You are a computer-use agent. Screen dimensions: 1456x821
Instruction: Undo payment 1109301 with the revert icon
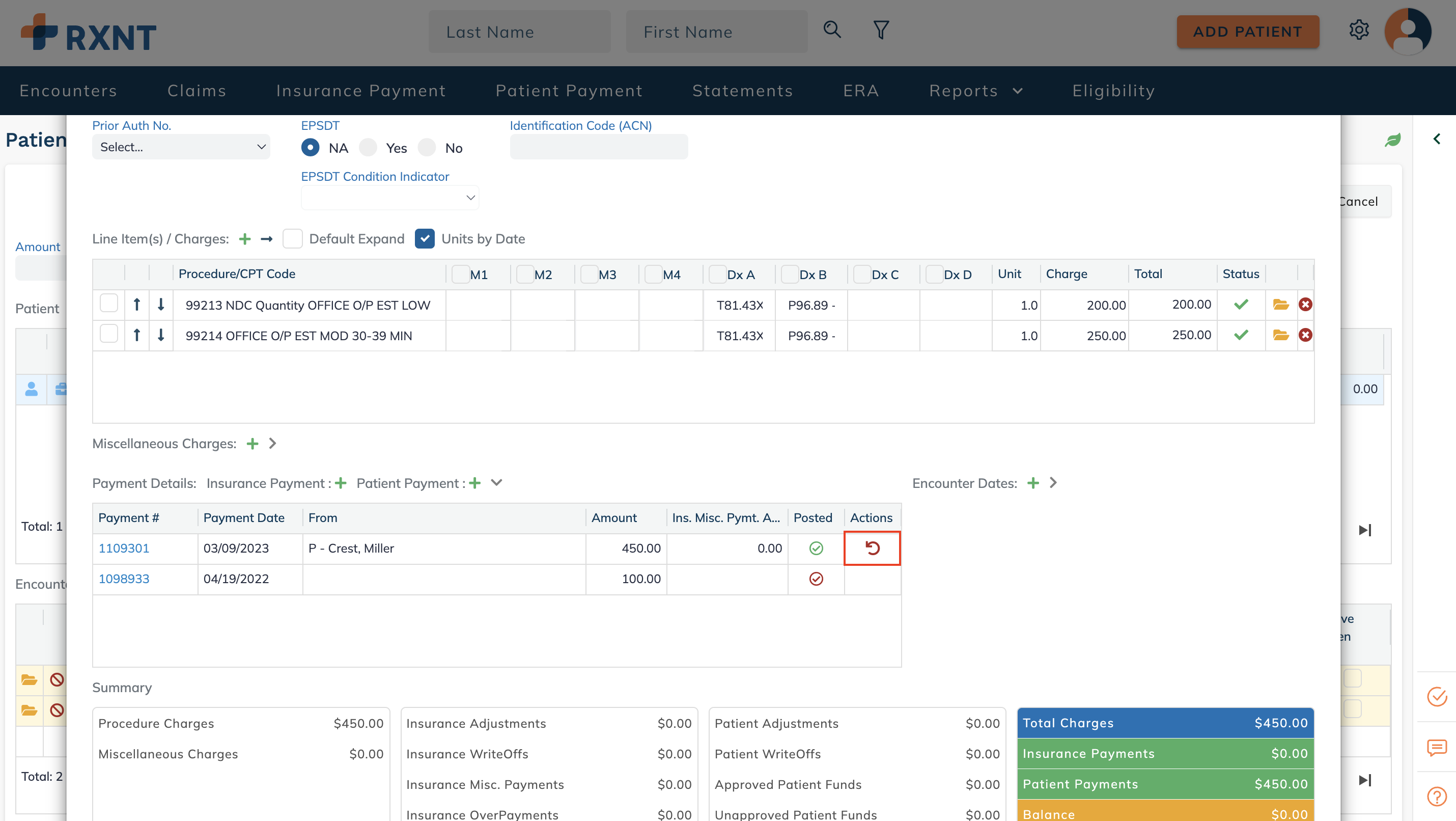click(872, 548)
